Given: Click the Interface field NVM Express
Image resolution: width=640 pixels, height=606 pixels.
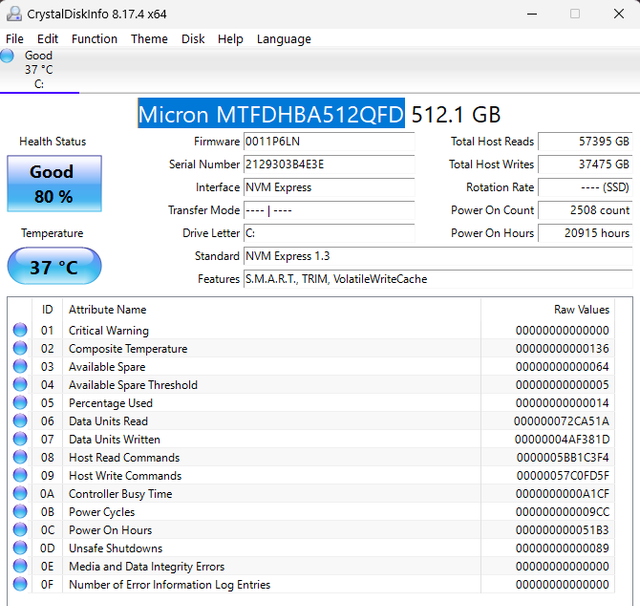Looking at the screenshot, I should (329, 187).
